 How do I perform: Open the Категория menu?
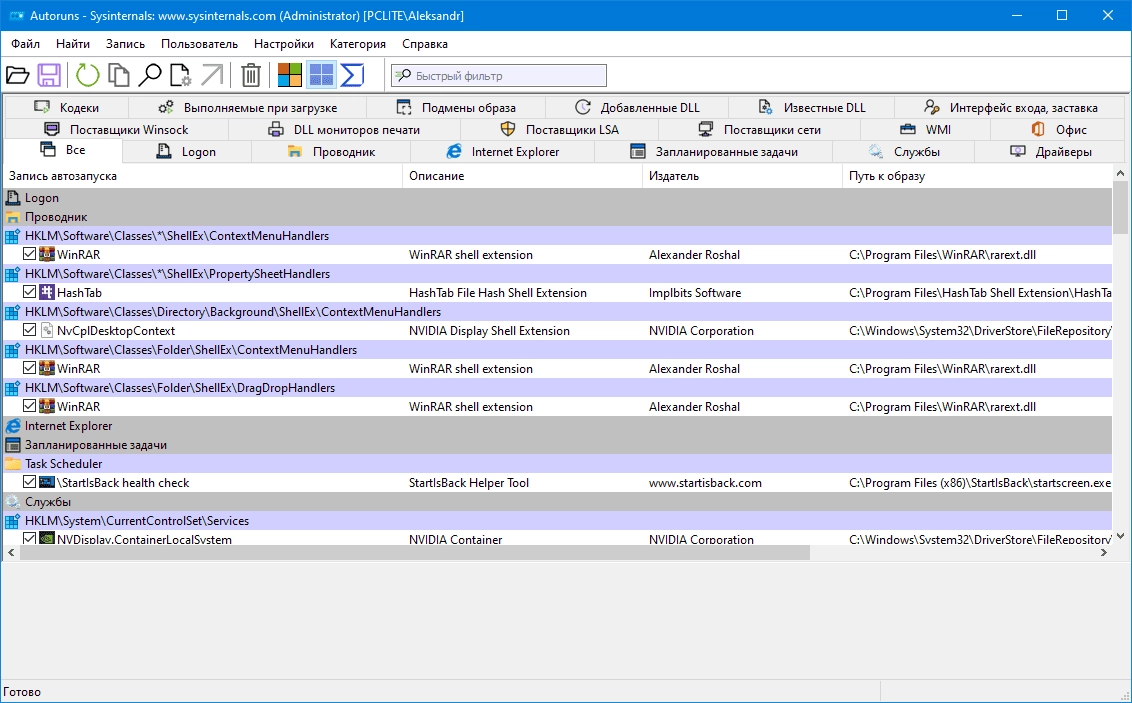(x=357, y=44)
